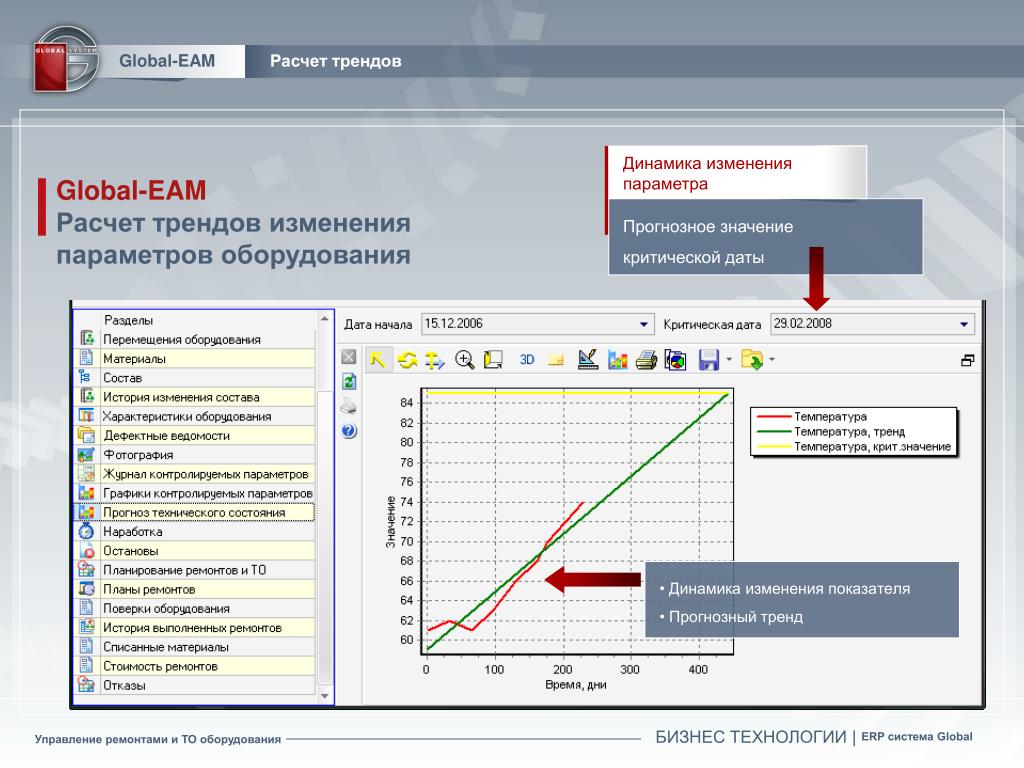Open the chart editor ruler-and-pencil icon

click(x=588, y=359)
